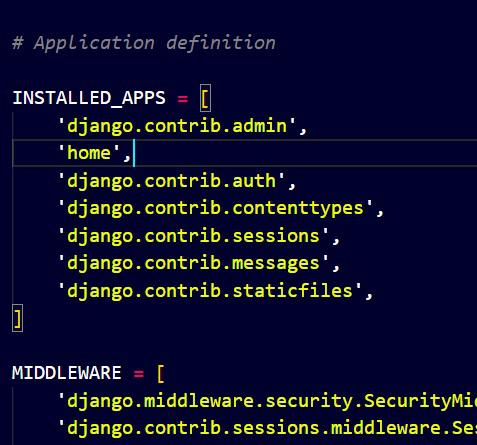
Task: Click the 'django.contrib.sessions.middleware' line
Action: tap(268, 428)
